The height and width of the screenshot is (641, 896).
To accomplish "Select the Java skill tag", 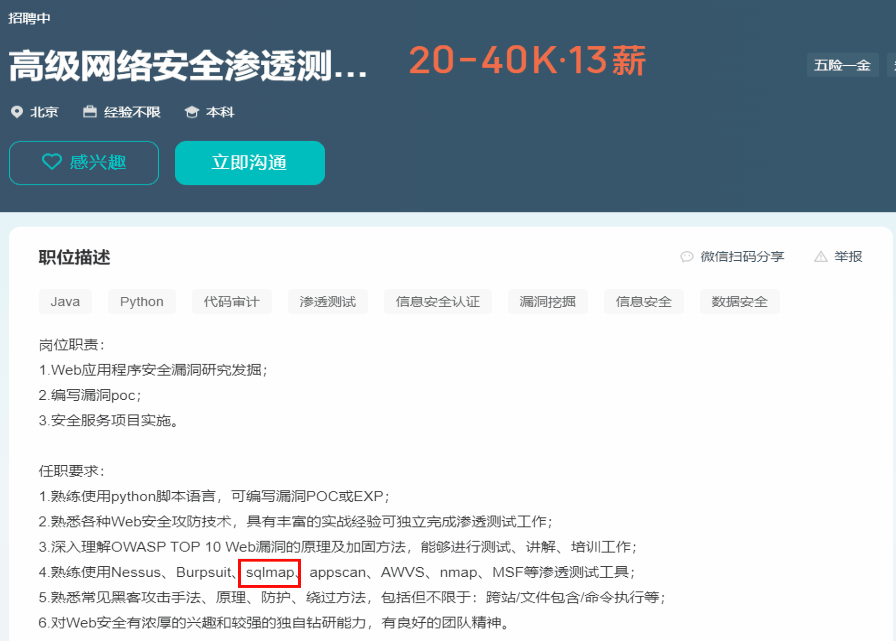I will tap(65, 302).
